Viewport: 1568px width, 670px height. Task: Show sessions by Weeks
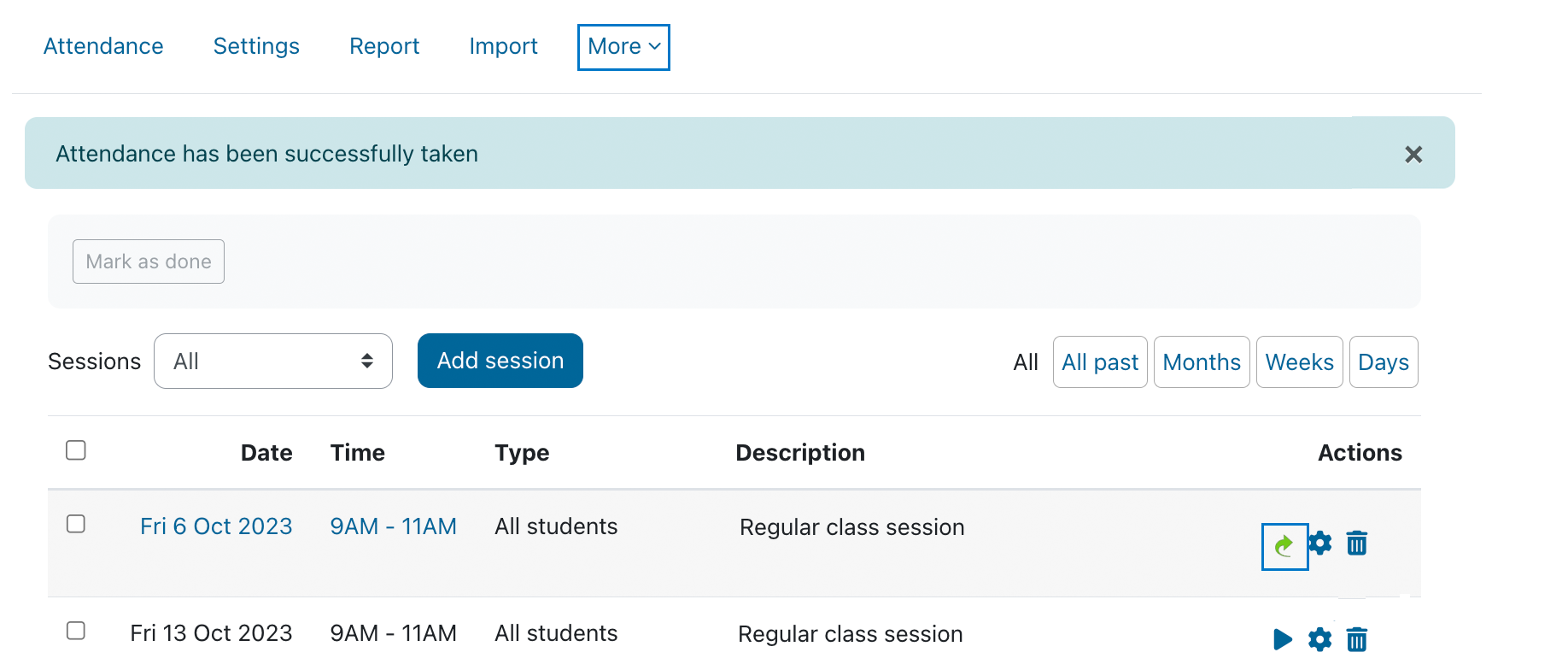(1300, 362)
